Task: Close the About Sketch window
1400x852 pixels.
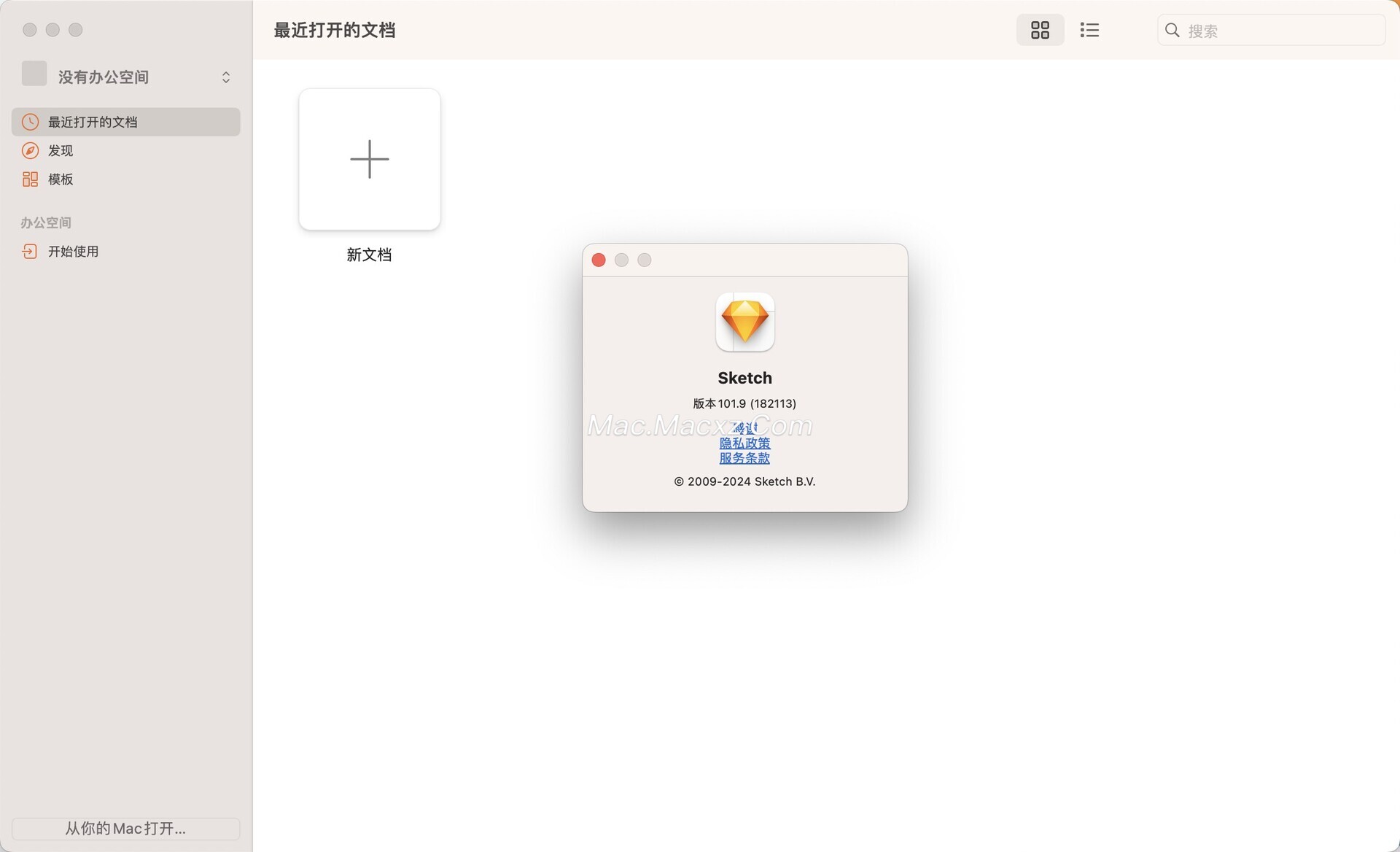Action: 599,260
